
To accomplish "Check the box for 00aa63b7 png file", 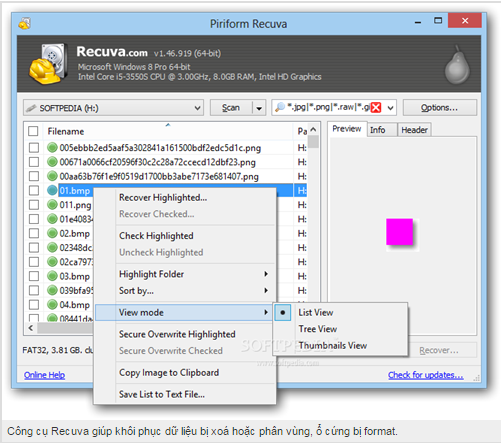I will coord(34,176).
